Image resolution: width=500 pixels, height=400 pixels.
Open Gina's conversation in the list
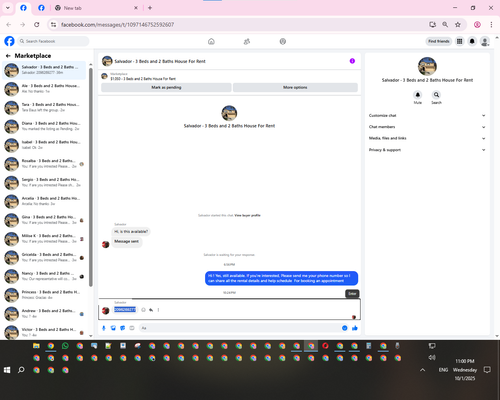tap(44, 220)
